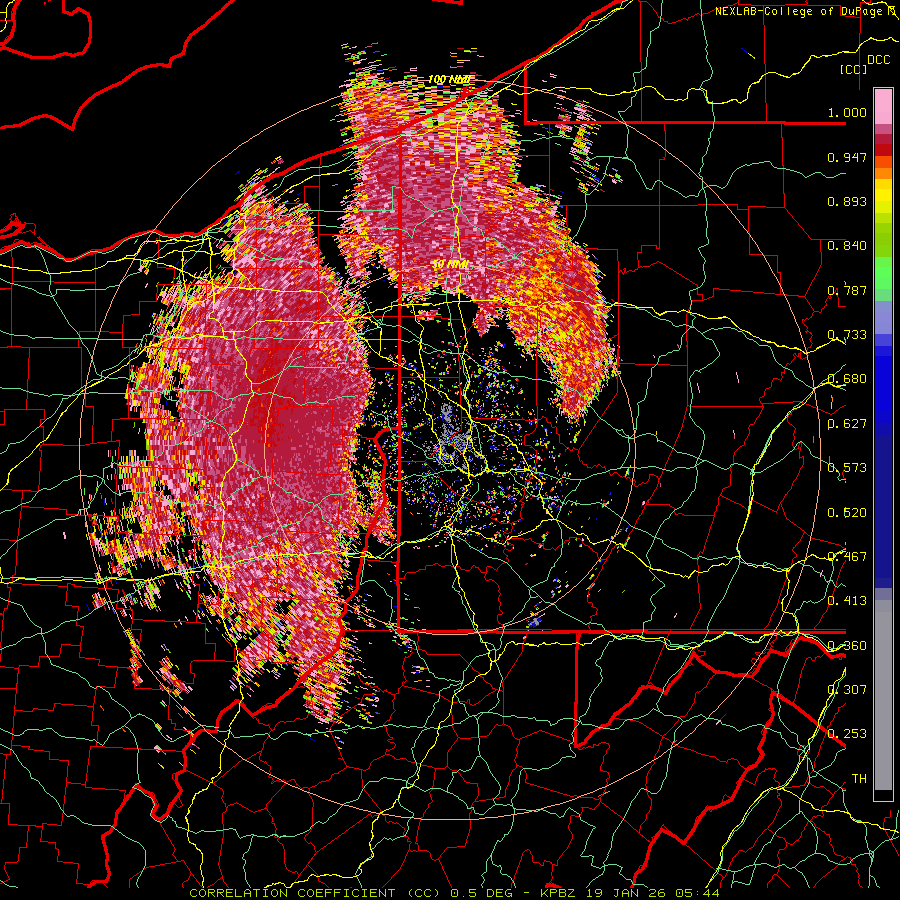Click the 0.573 scale value

(x=847, y=468)
